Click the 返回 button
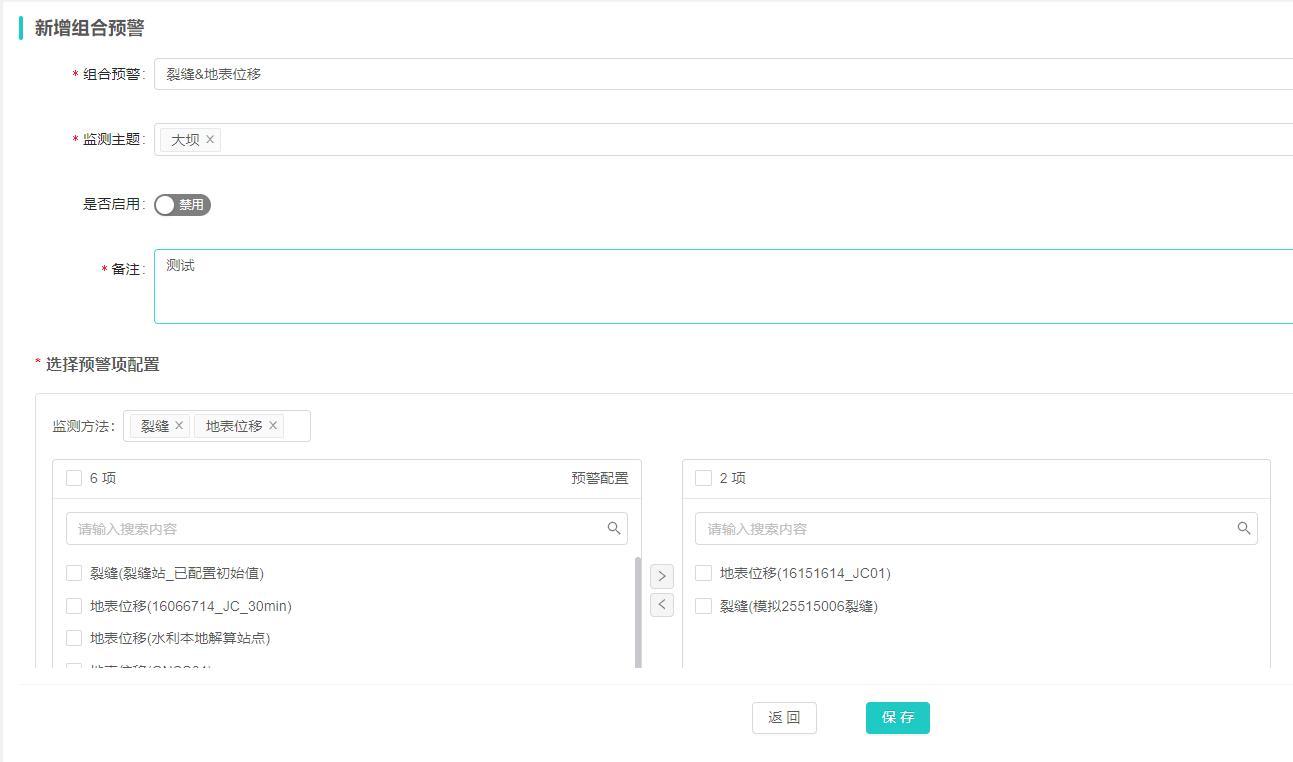 (784, 718)
